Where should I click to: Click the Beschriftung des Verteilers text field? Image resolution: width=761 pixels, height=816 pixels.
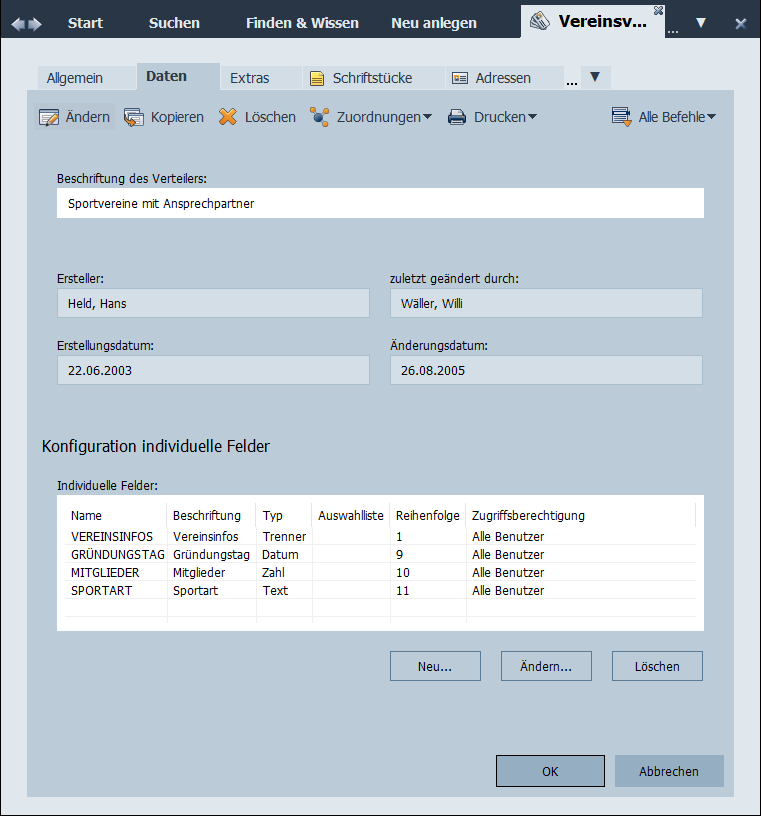coord(380,203)
